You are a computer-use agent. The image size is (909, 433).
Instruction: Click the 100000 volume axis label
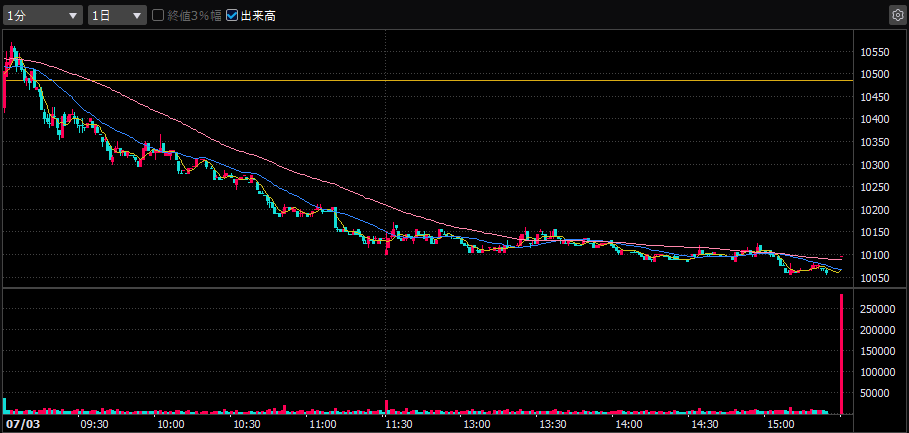click(x=877, y=372)
